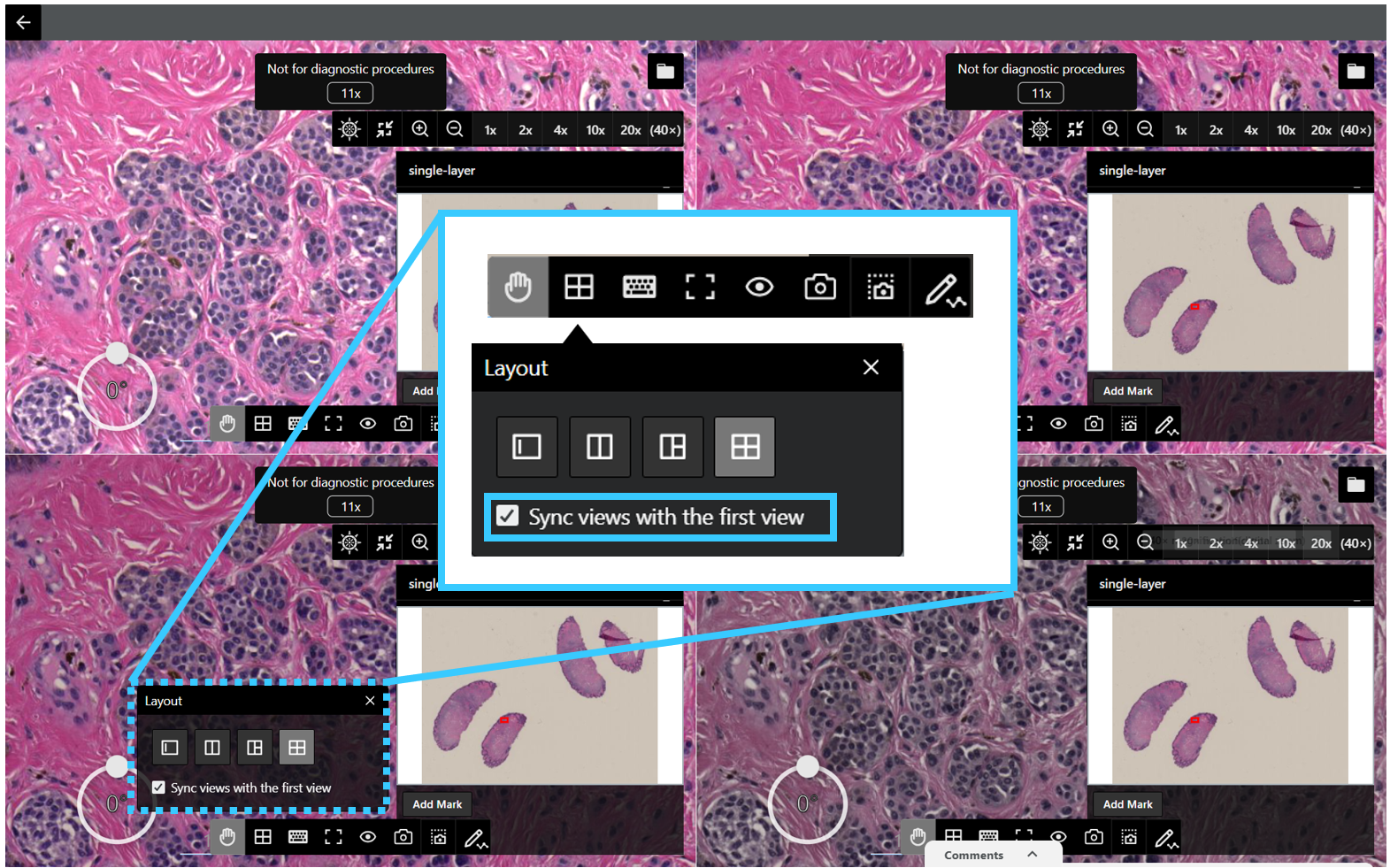Capture a region in the upper-right view
1390x868 pixels.
[1129, 424]
